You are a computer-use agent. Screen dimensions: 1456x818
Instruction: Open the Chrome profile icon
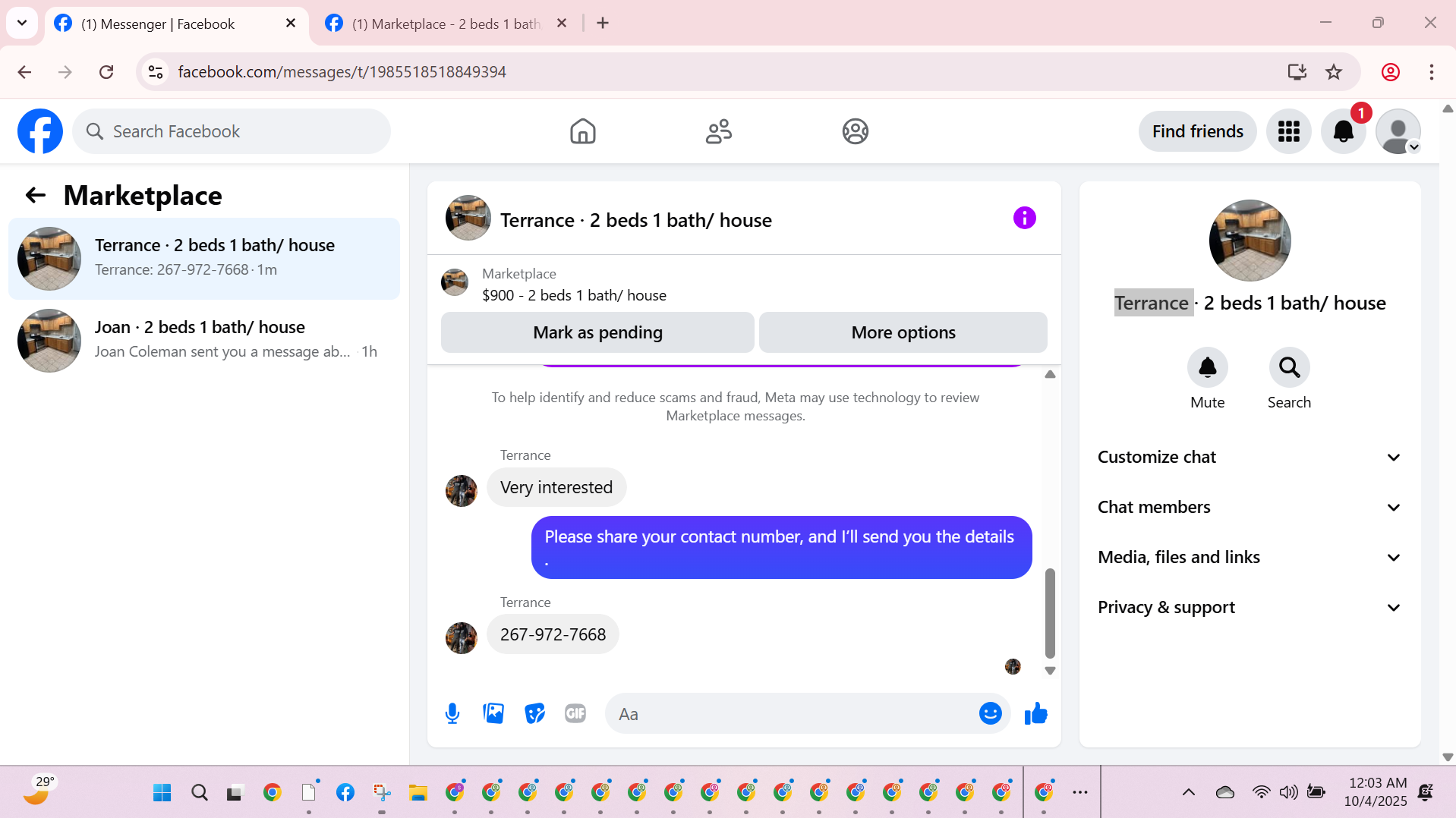pyautogui.click(x=1390, y=72)
